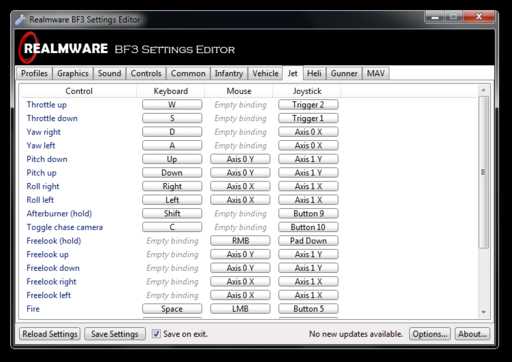Screen dimensions: 512x362
Task: Set Freelook (hold) empty keyboard binding
Action: [x=172, y=241]
